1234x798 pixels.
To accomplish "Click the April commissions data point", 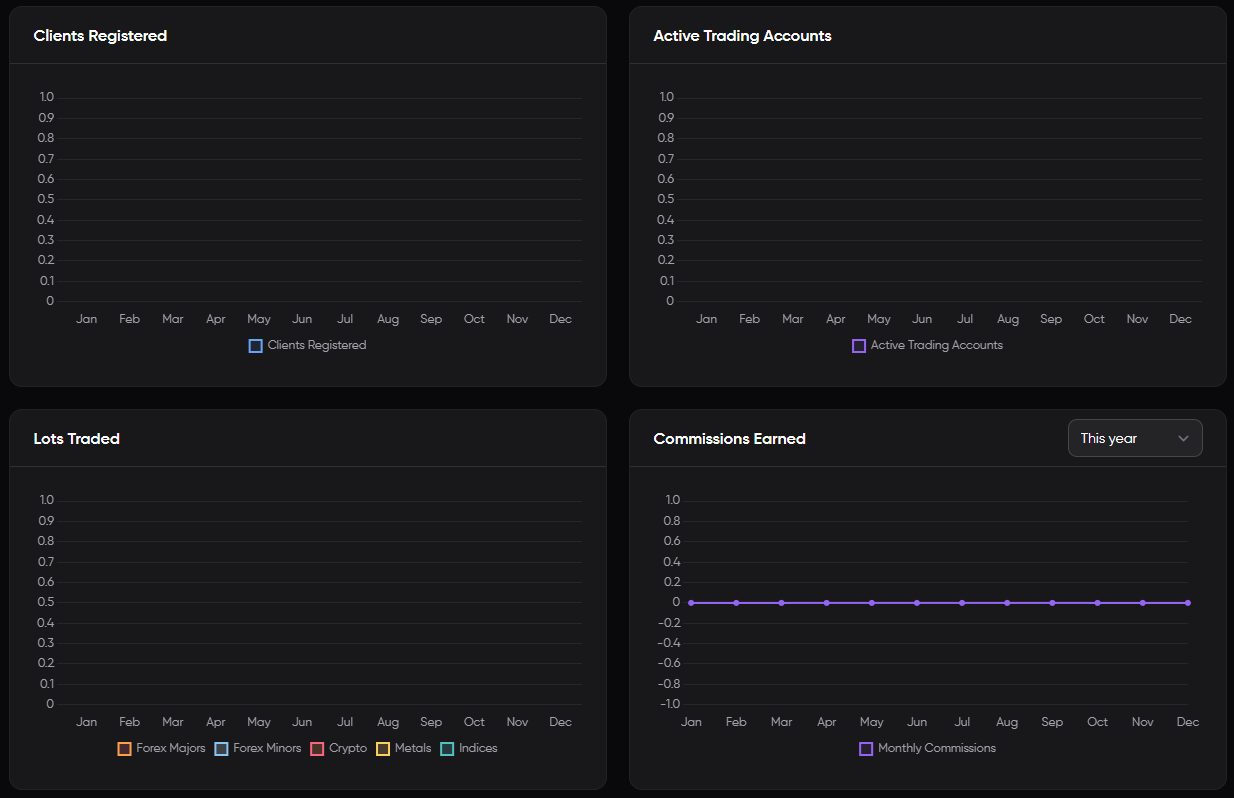I will (826, 603).
